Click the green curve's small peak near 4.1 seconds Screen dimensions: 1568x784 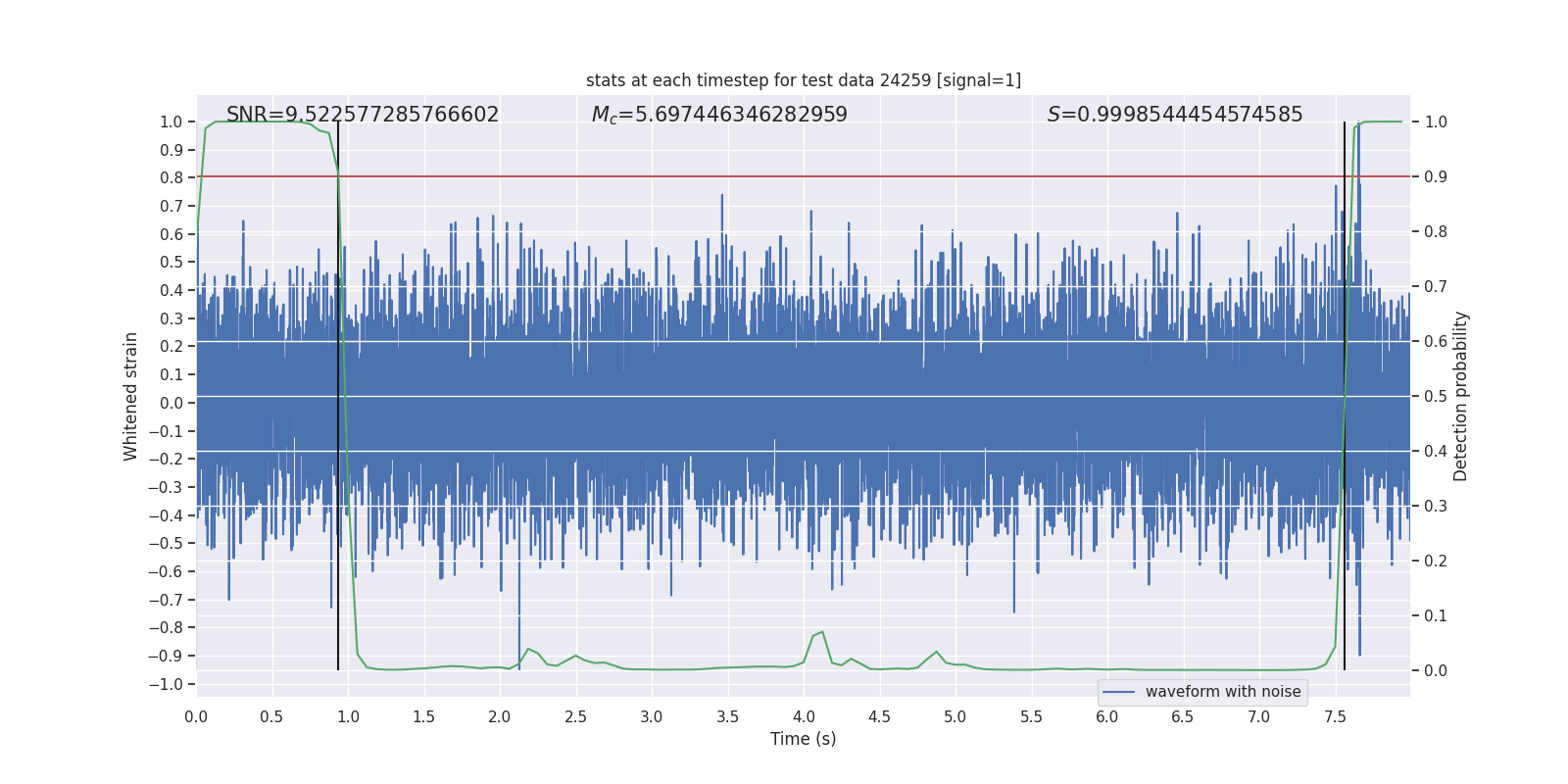[x=821, y=633]
